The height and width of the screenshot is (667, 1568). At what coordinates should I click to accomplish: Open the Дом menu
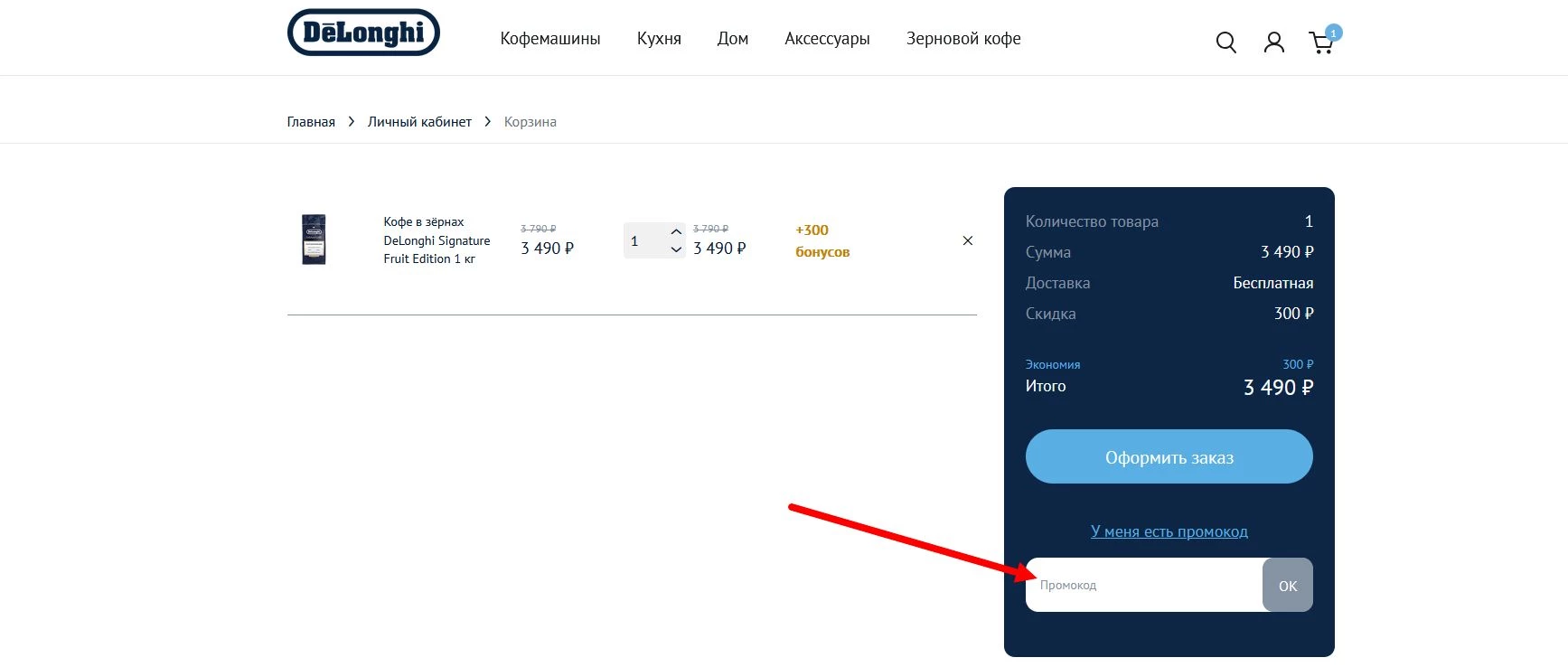732,39
